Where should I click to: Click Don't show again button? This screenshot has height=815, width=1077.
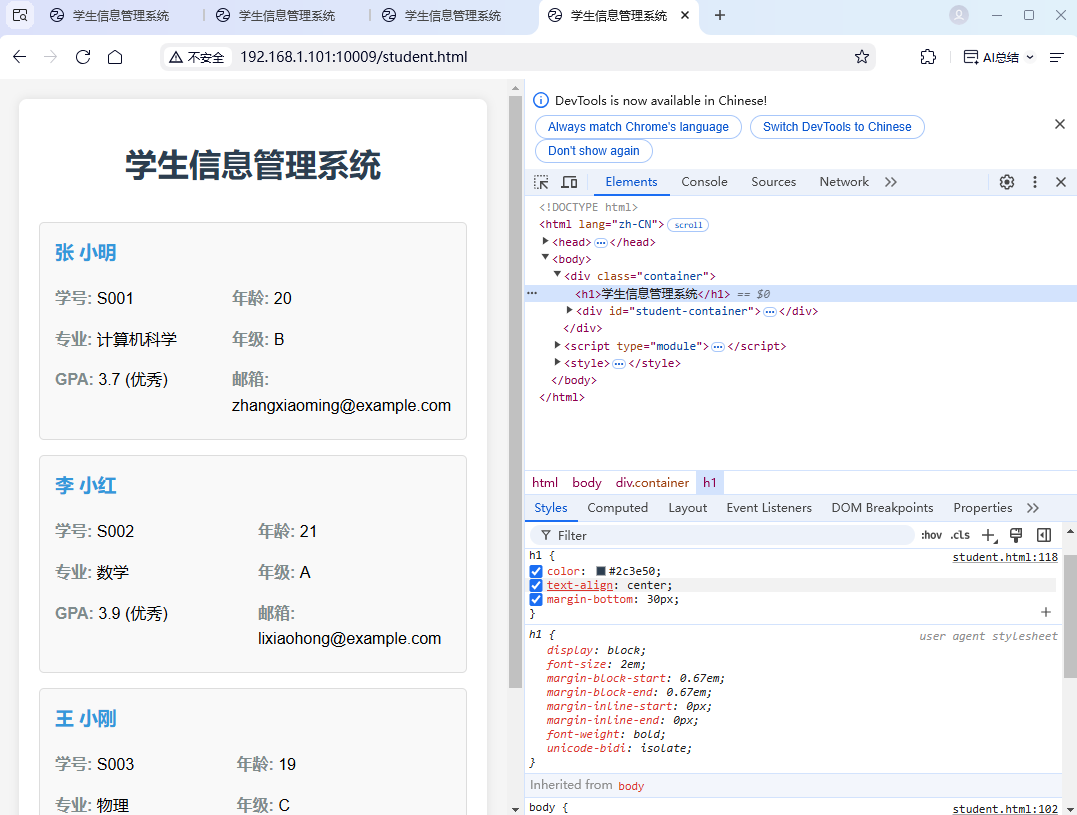click(593, 151)
